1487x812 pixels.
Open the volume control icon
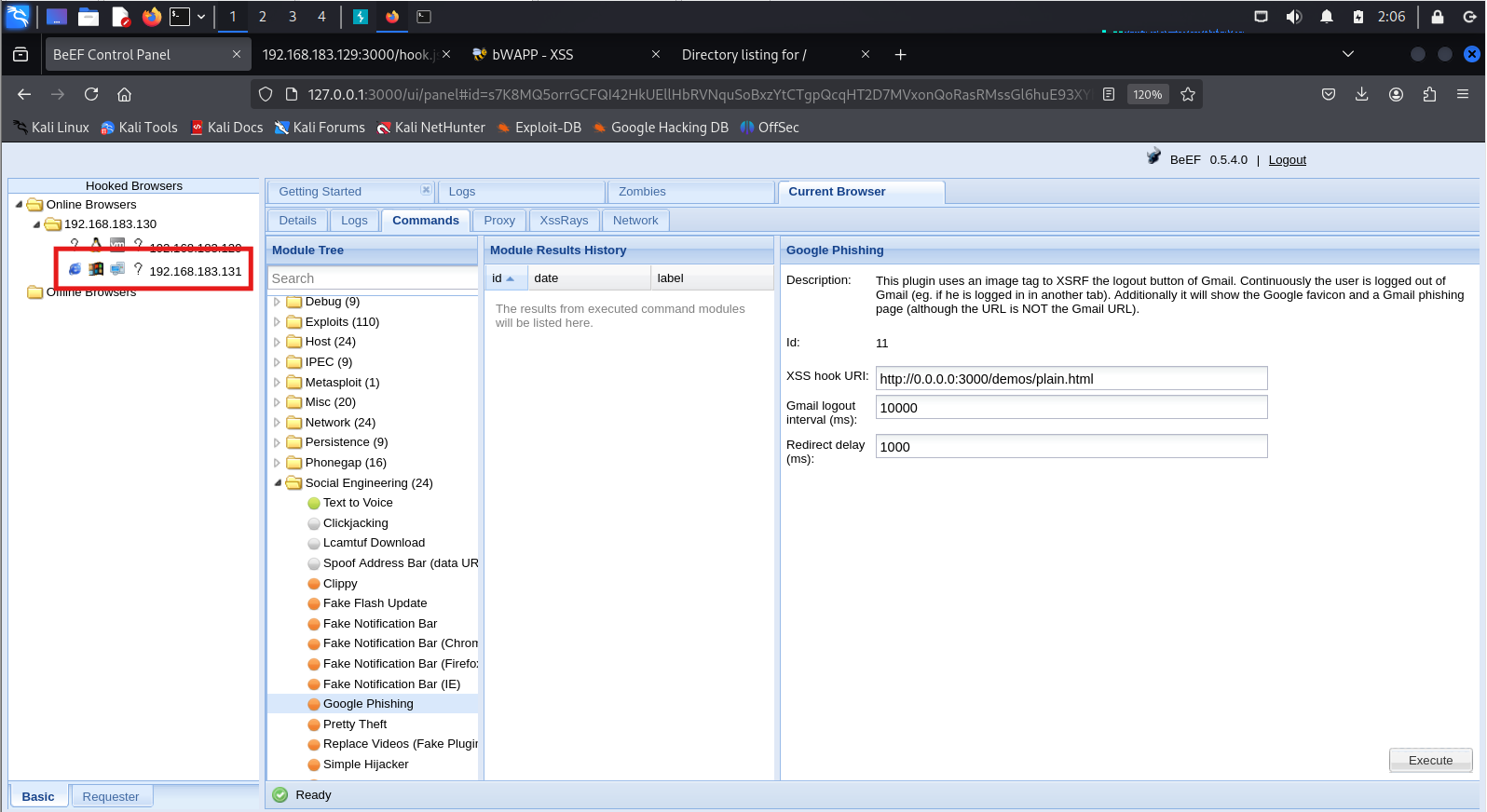[x=1294, y=17]
